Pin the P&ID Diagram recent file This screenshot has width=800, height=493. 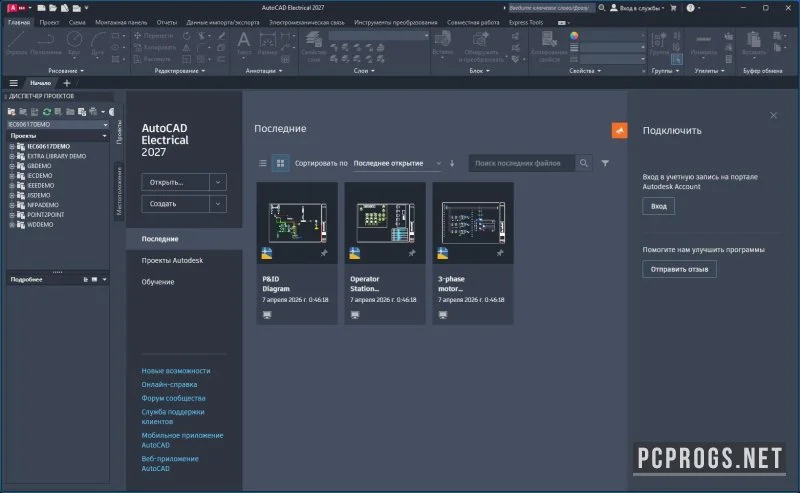click(x=324, y=253)
